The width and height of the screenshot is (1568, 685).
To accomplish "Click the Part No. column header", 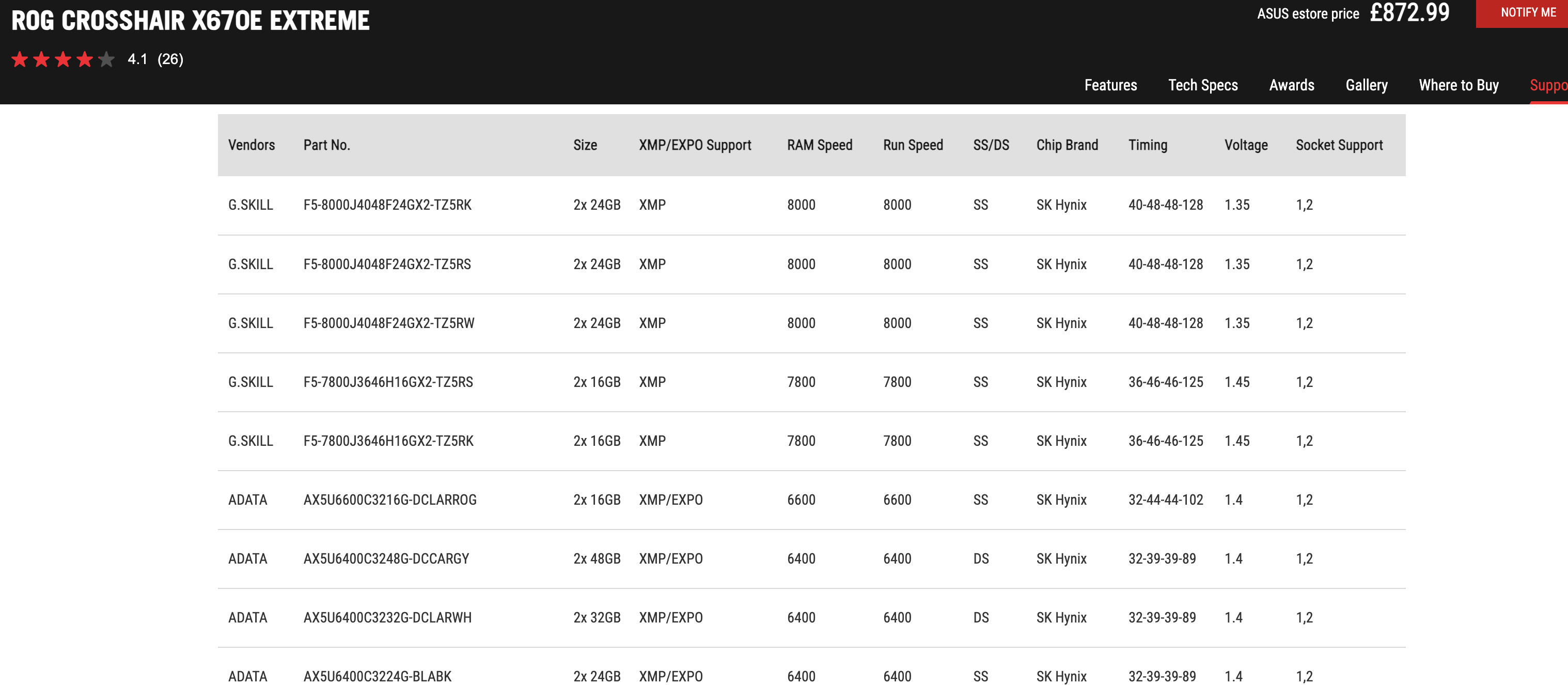I will click(326, 145).
